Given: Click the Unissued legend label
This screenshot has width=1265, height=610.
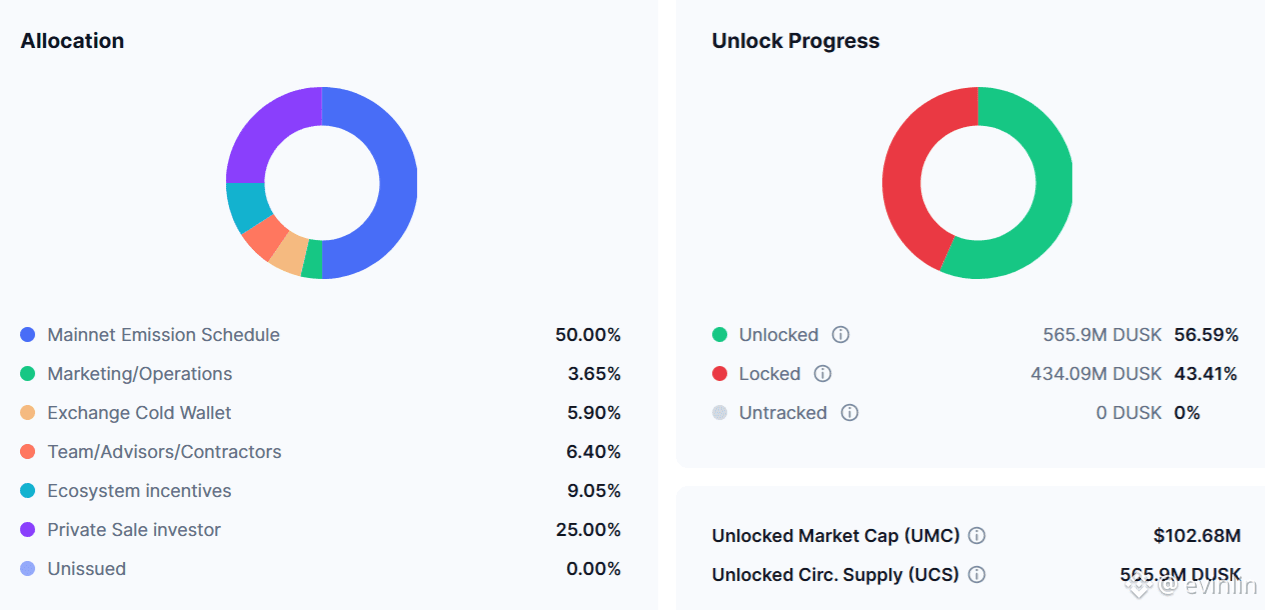Looking at the screenshot, I should [x=87, y=569].
